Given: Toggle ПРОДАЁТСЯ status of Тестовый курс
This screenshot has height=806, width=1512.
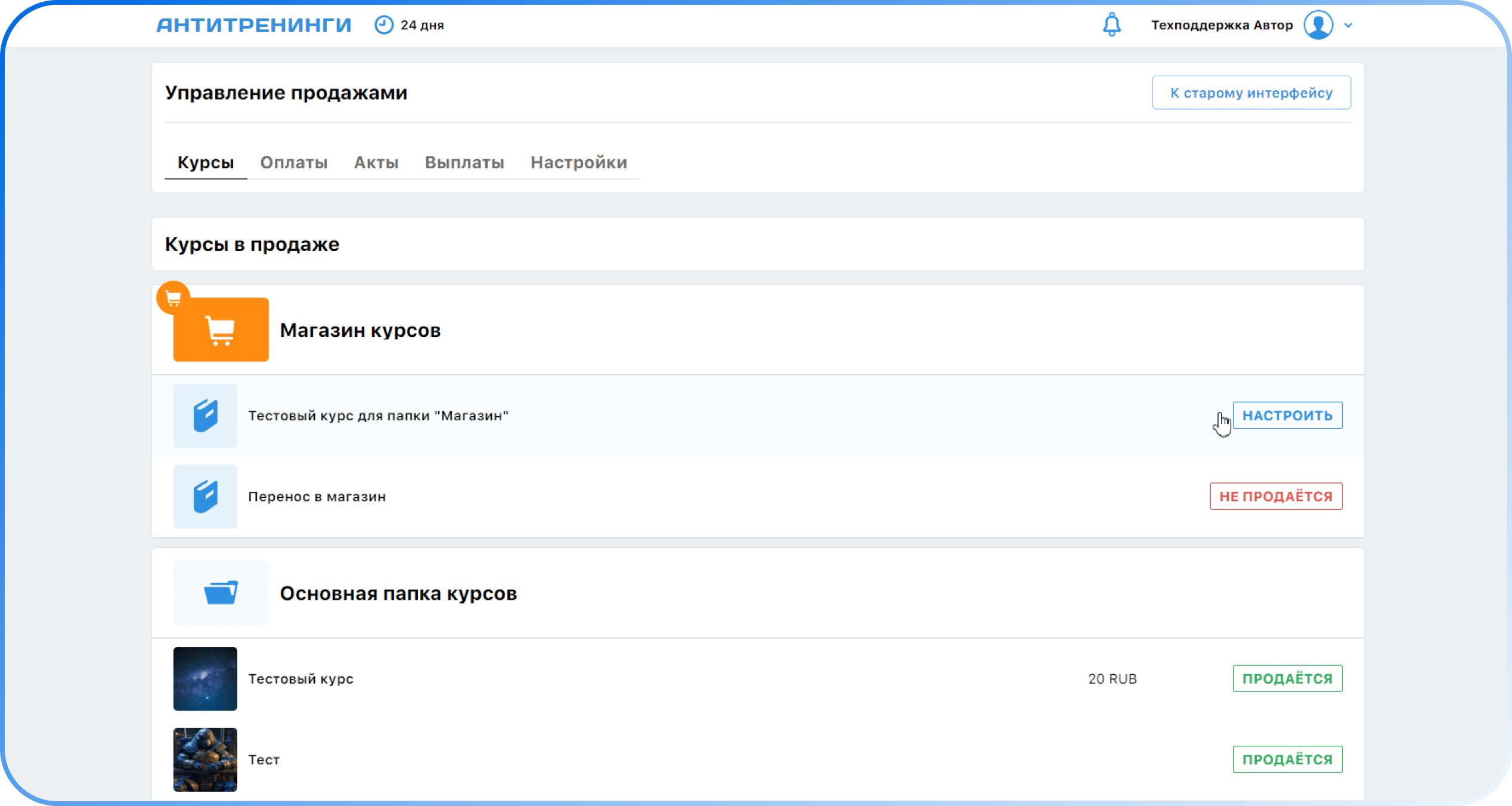Looking at the screenshot, I should click(1287, 678).
